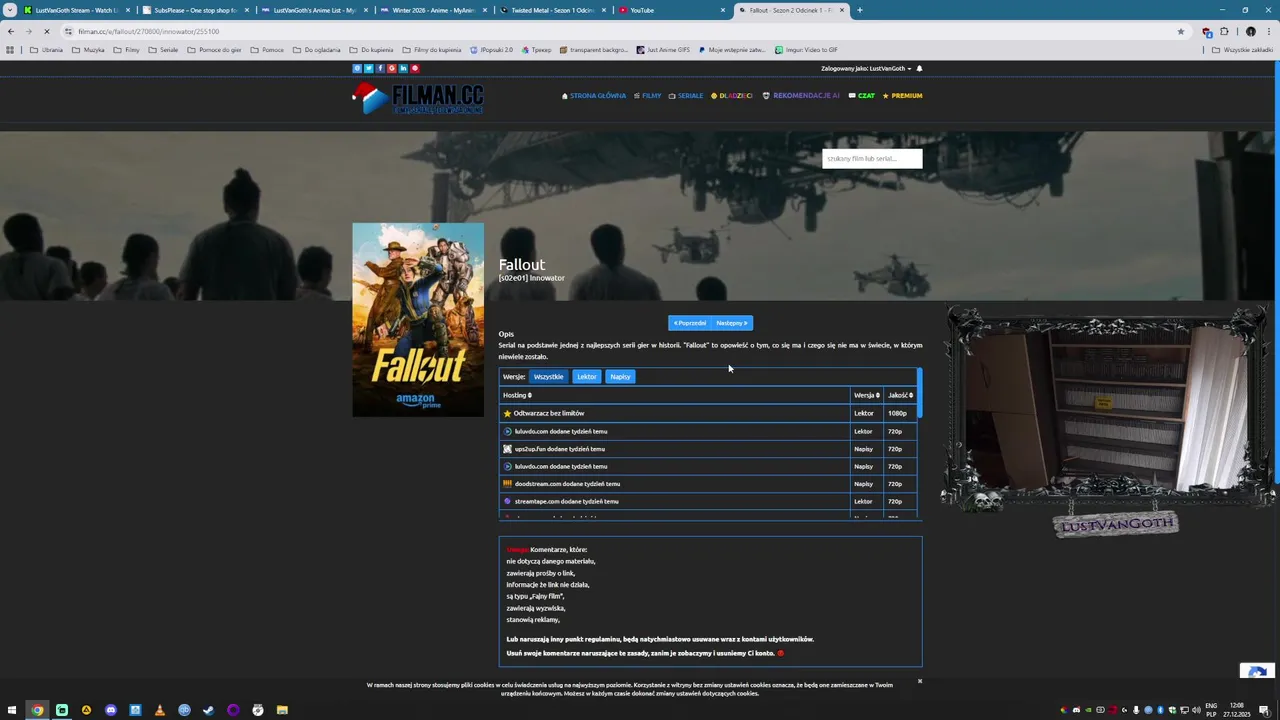This screenshot has height=720, width=1280.
Task: Open the Windows Start menu
Action: click(12, 710)
